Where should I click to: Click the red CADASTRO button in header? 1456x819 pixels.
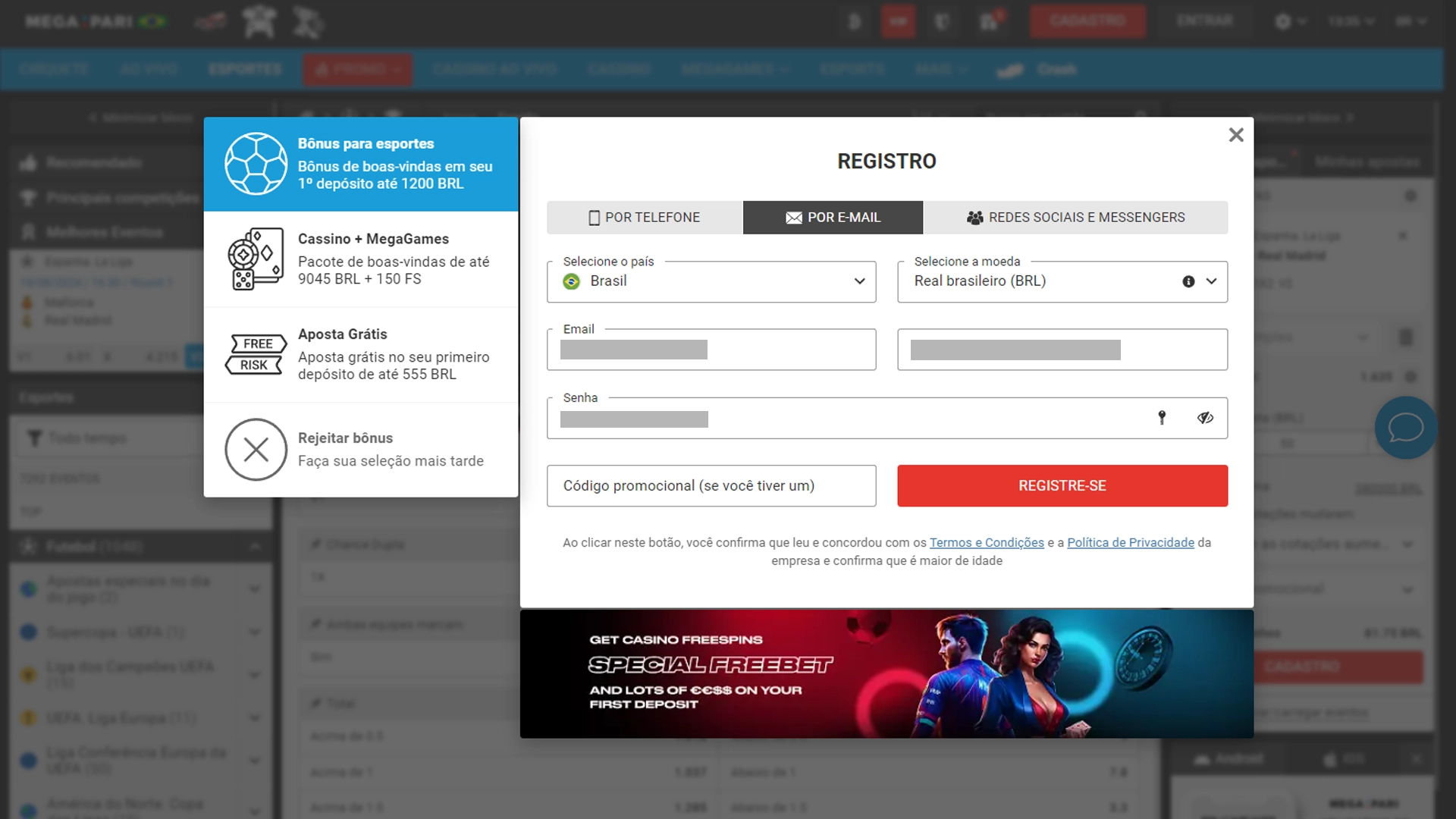[x=1087, y=21]
